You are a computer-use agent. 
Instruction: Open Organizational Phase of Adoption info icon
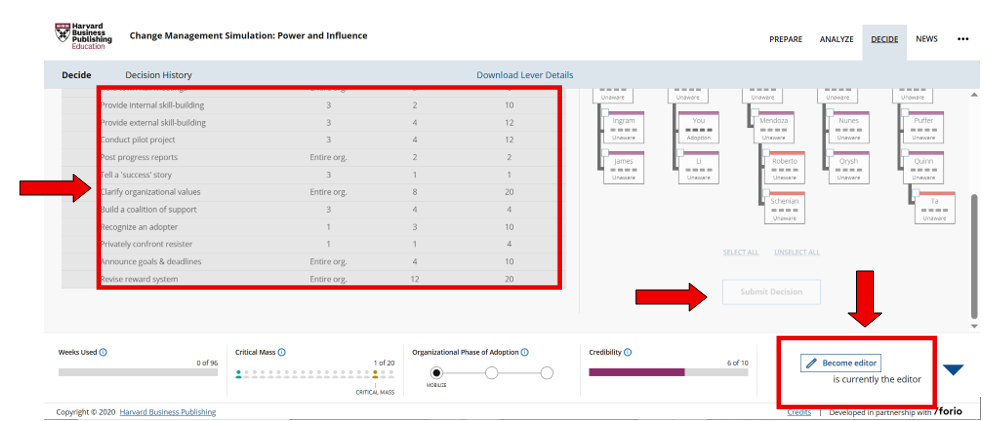click(525, 352)
